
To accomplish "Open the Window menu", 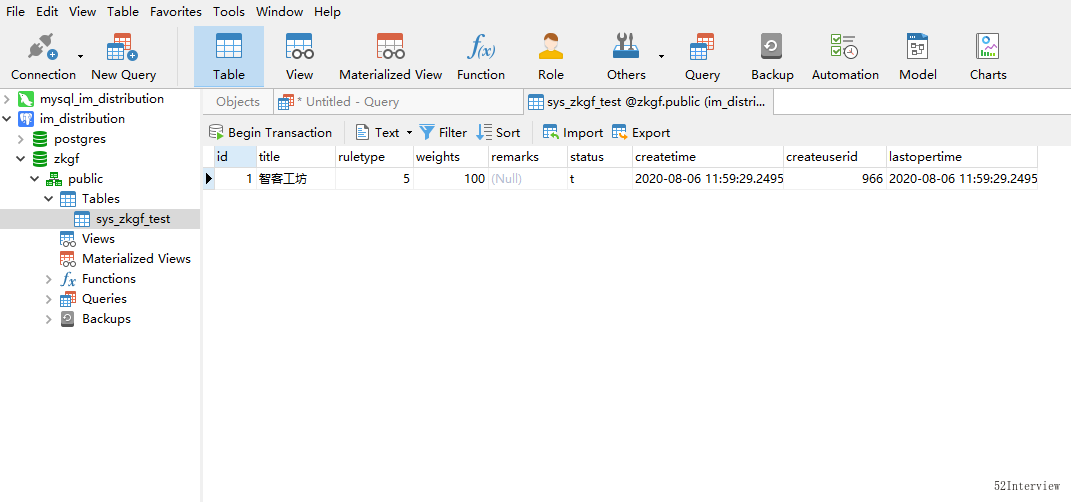I will 279,12.
